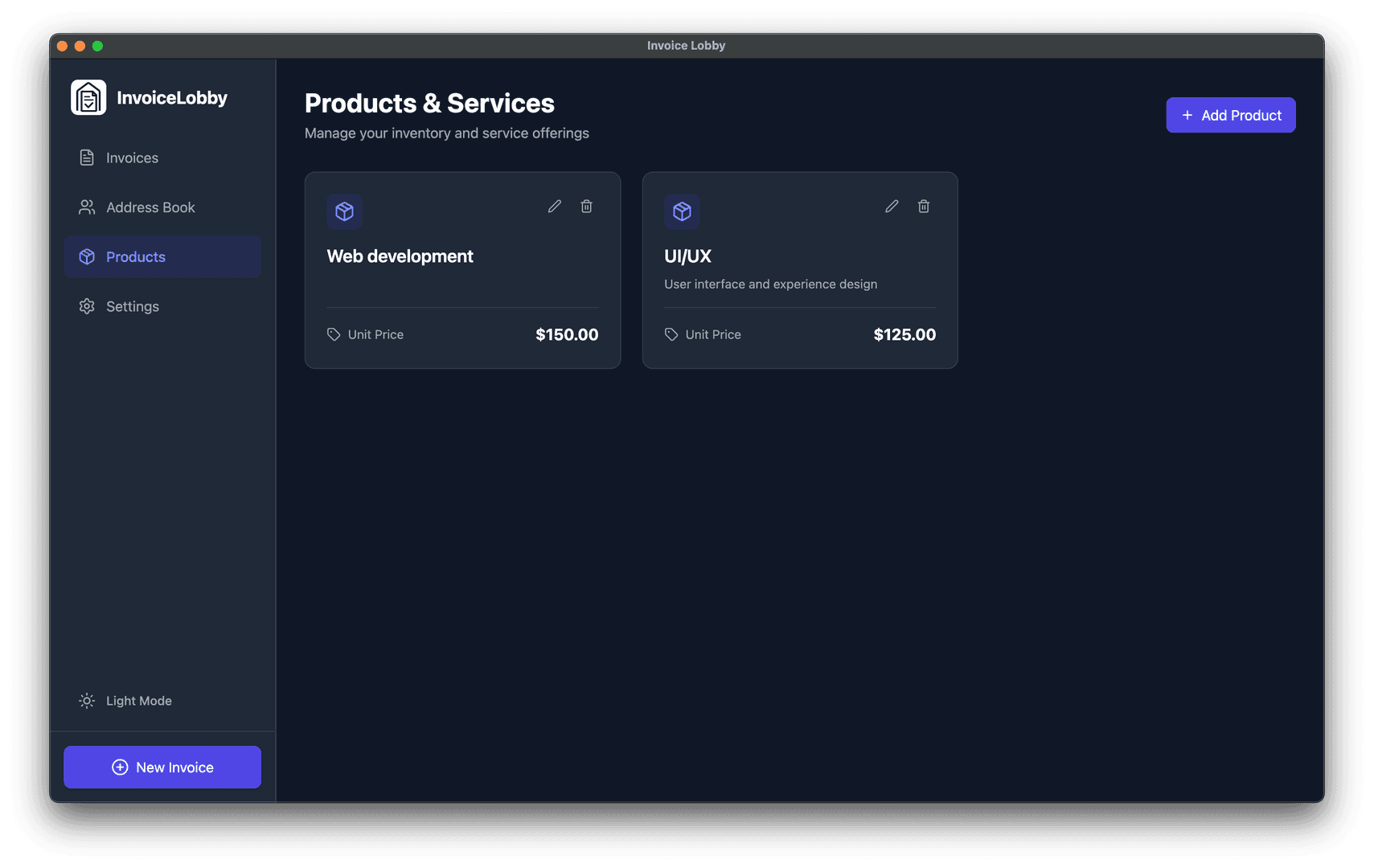Click the UI/UX product box icon

click(682, 211)
